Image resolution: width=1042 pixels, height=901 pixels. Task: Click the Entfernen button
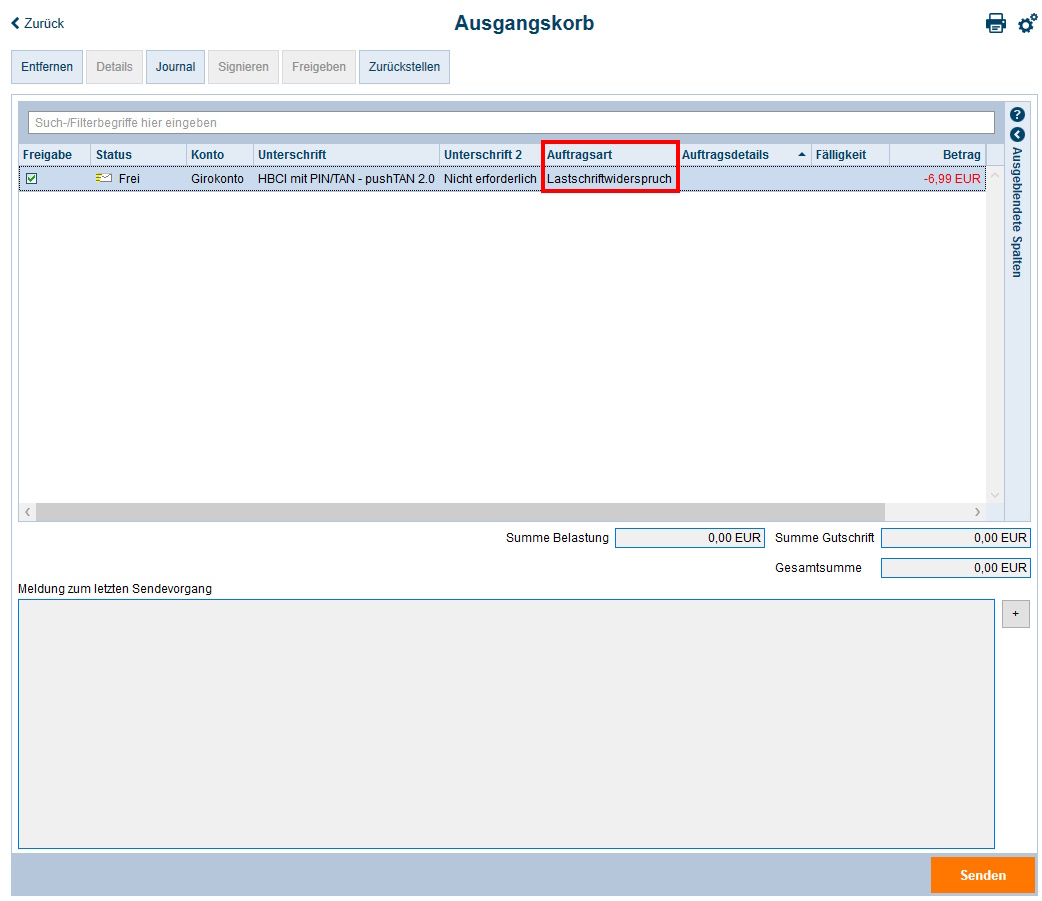(46, 67)
